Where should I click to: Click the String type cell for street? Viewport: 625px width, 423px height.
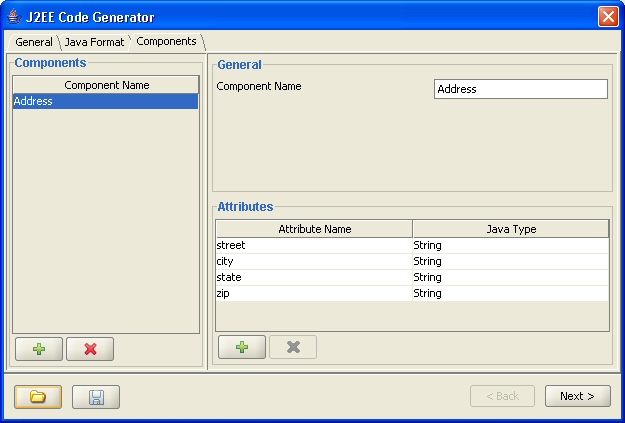[511, 245]
